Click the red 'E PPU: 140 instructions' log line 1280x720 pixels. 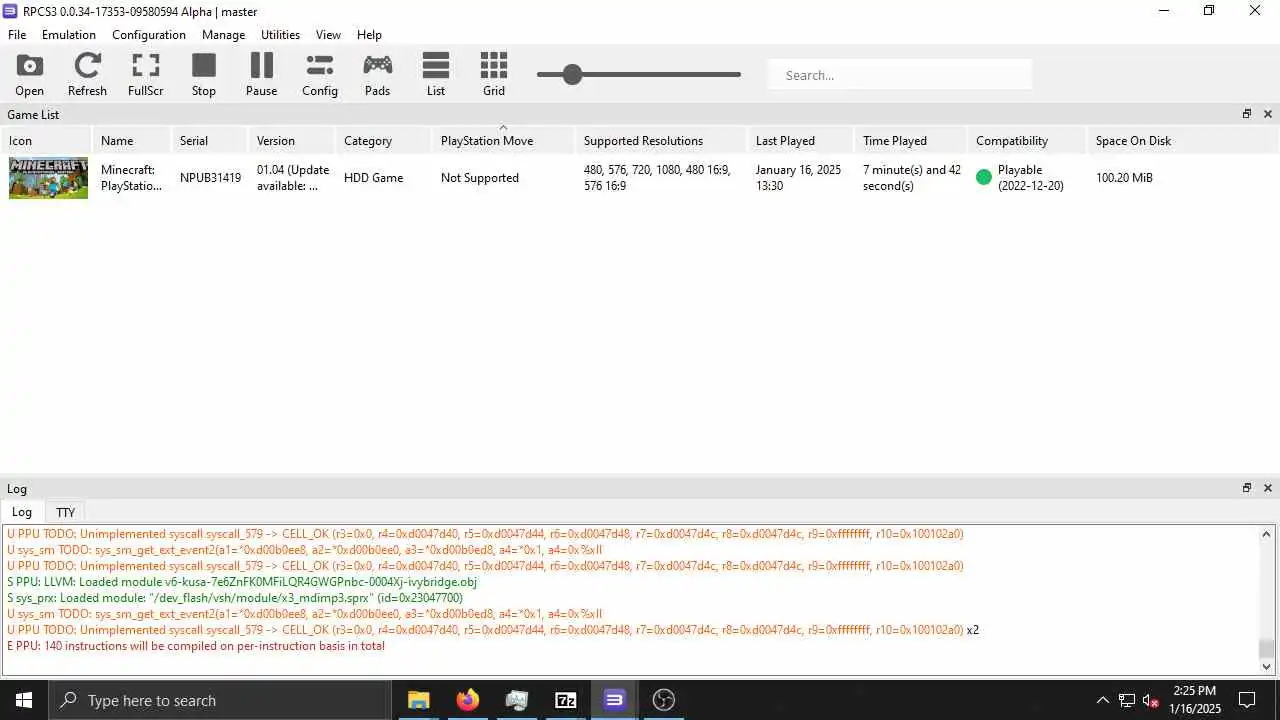click(196, 646)
